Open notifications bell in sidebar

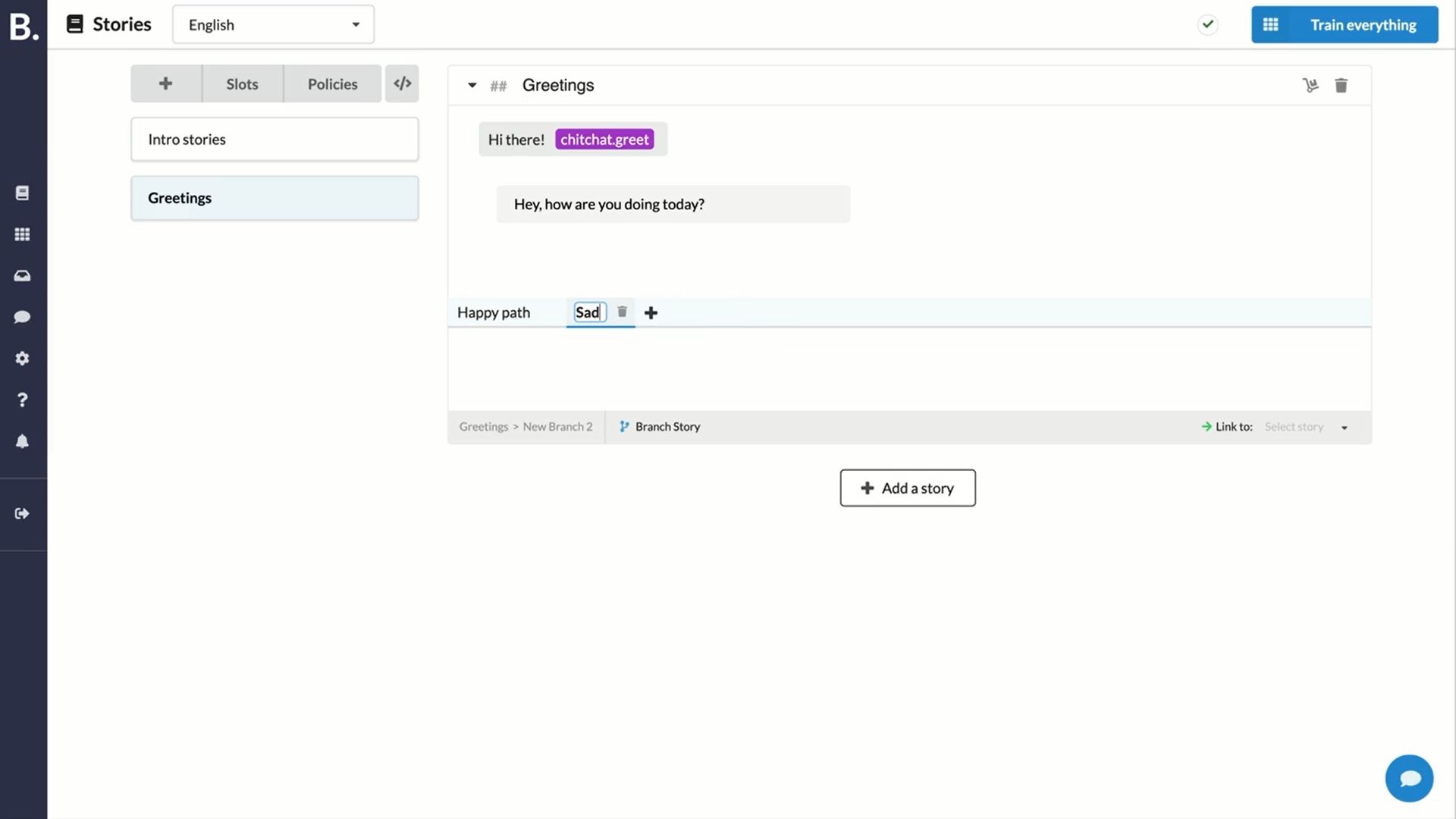pos(22,441)
